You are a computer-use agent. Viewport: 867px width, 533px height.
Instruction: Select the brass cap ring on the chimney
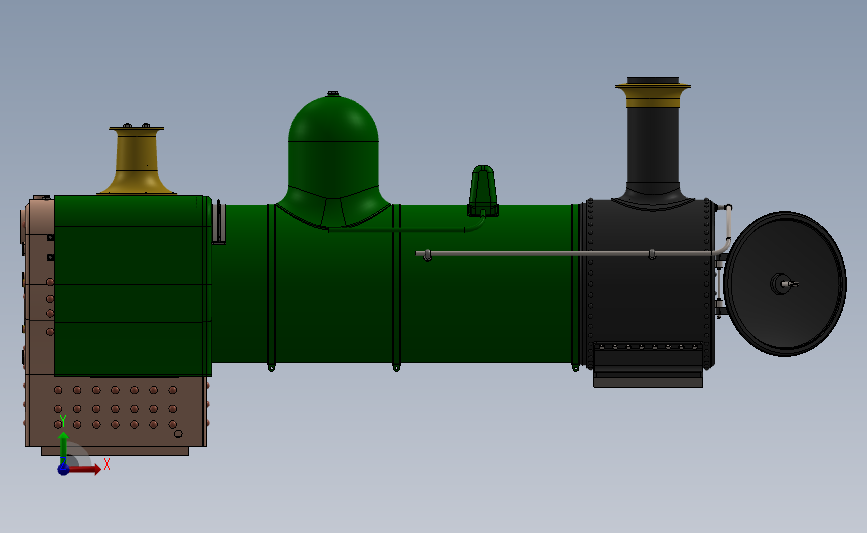(652, 95)
